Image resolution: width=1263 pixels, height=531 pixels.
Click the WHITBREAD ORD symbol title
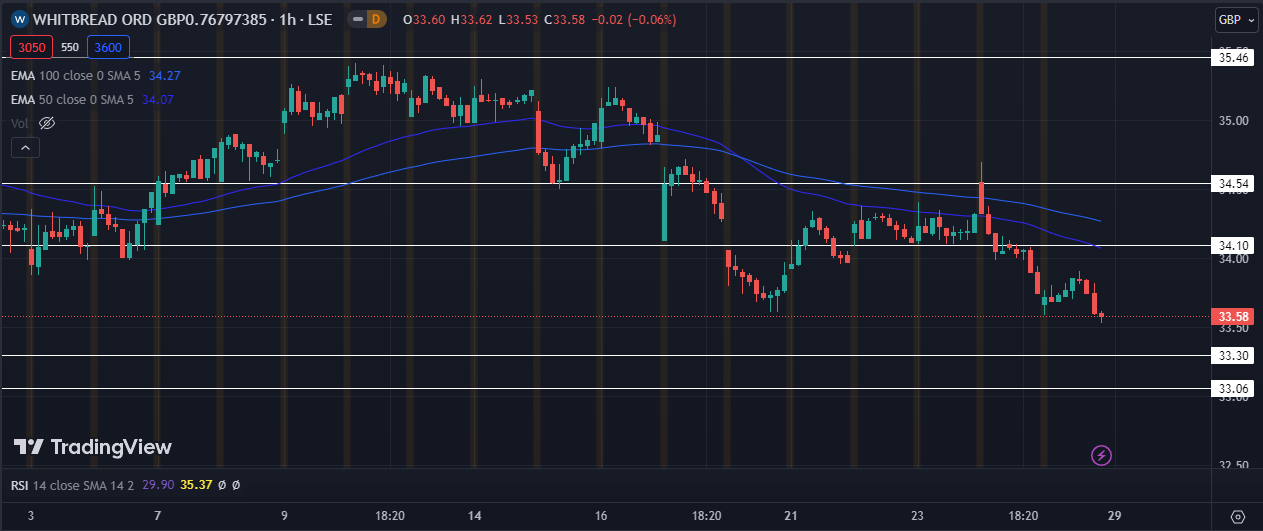(184, 20)
